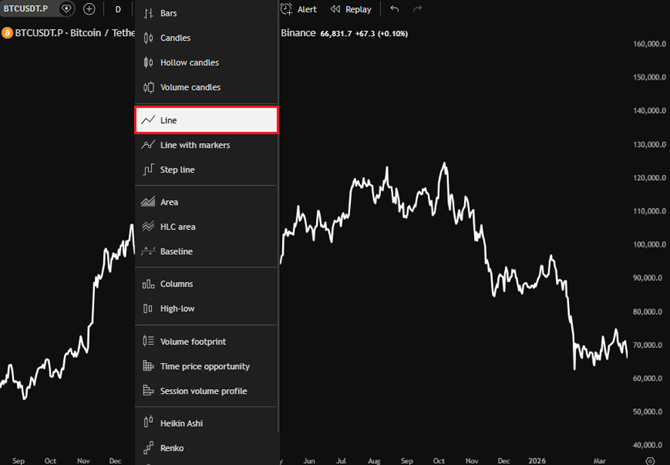Click the Columns chart icon

coord(148,284)
